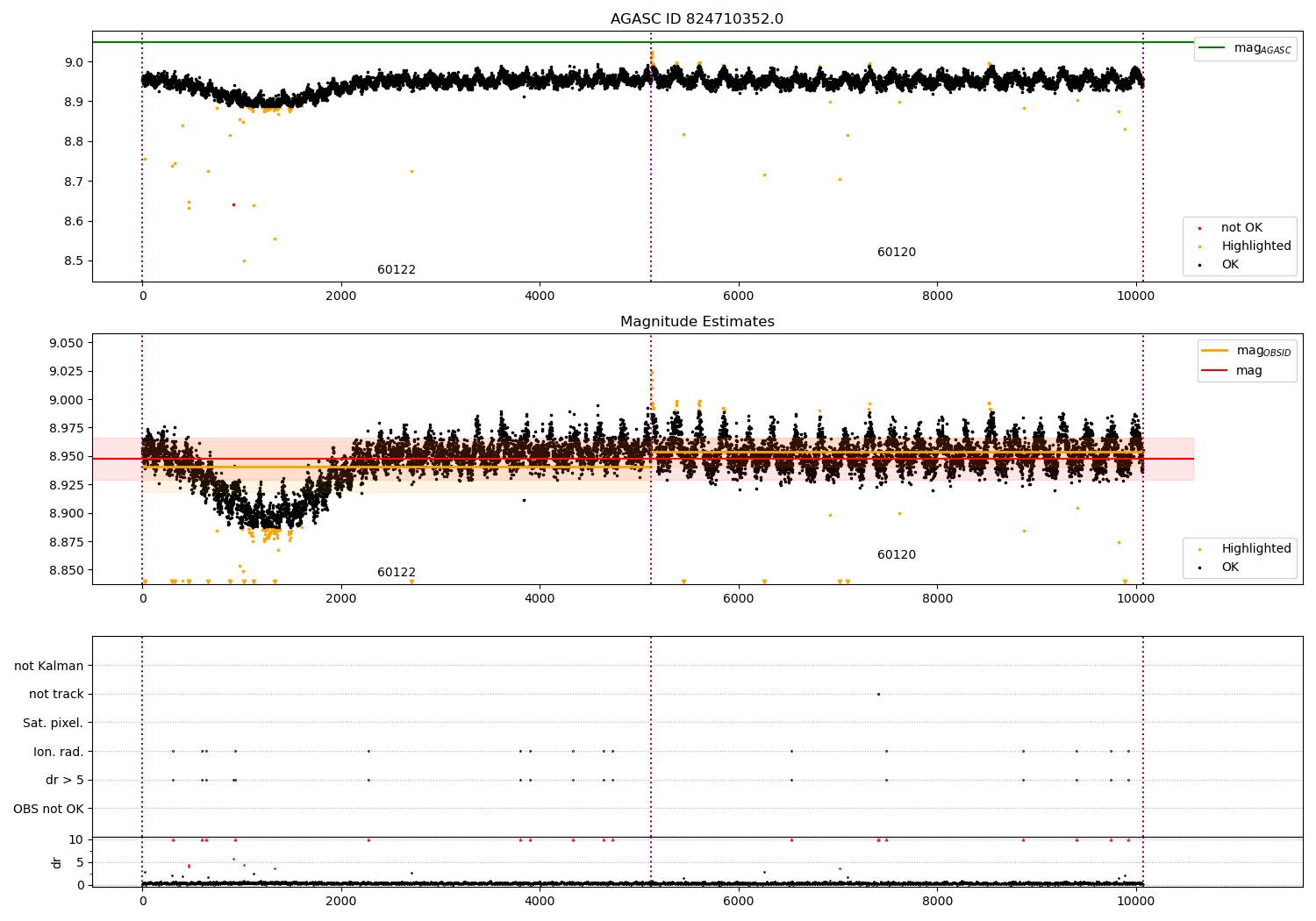Click 'OK' entry in the top plot legend
The width and height of the screenshot is (1316, 921).
point(1230,265)
